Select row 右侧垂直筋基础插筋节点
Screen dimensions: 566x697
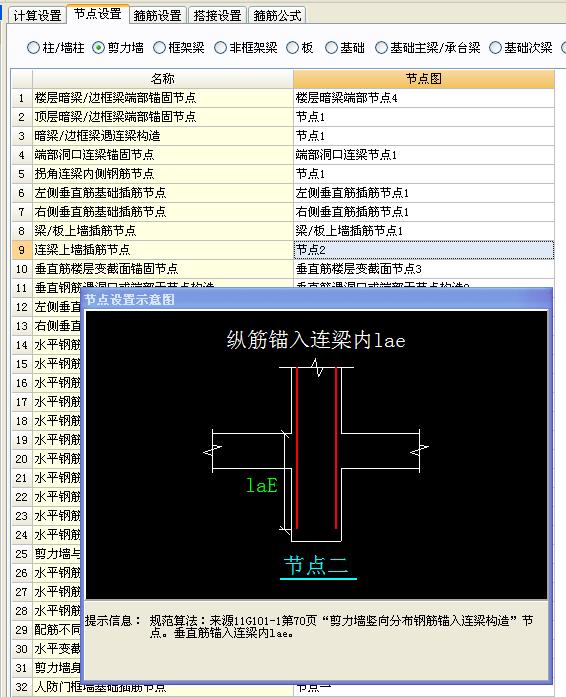pyautogui.click(x=163, y=212)
